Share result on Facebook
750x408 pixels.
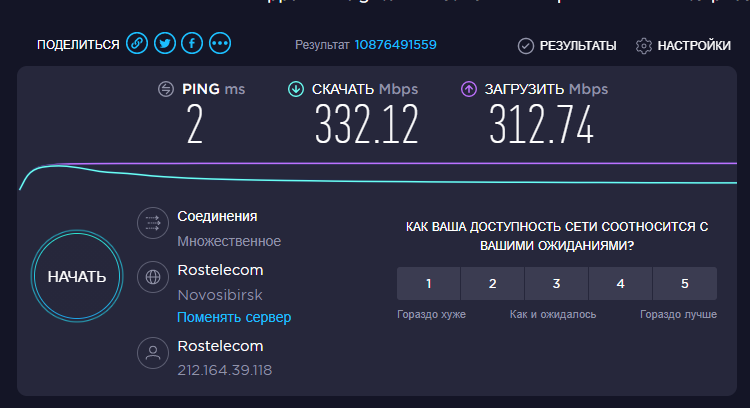point(192,44)
